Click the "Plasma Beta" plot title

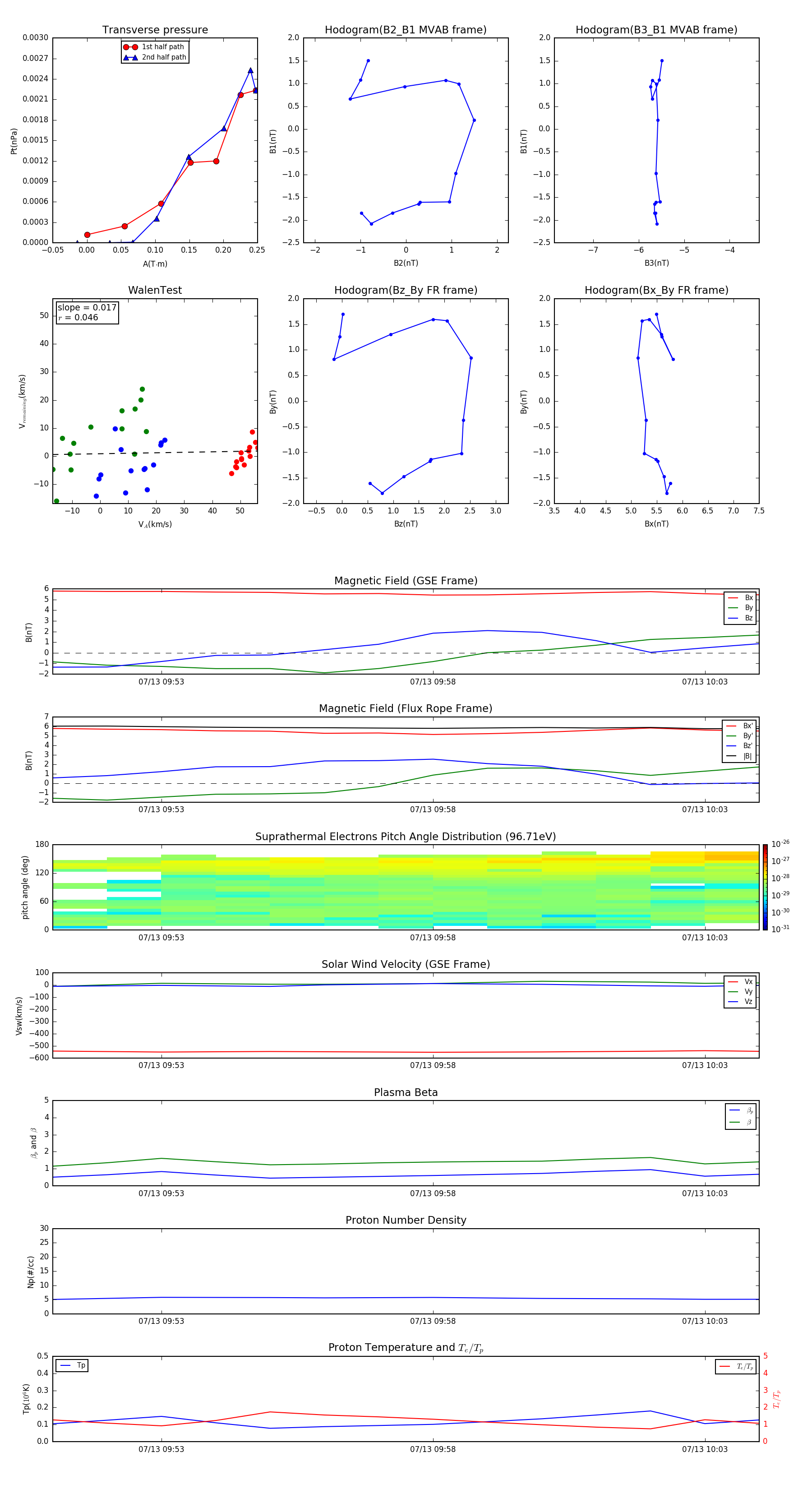click(x=406, y=1092)
